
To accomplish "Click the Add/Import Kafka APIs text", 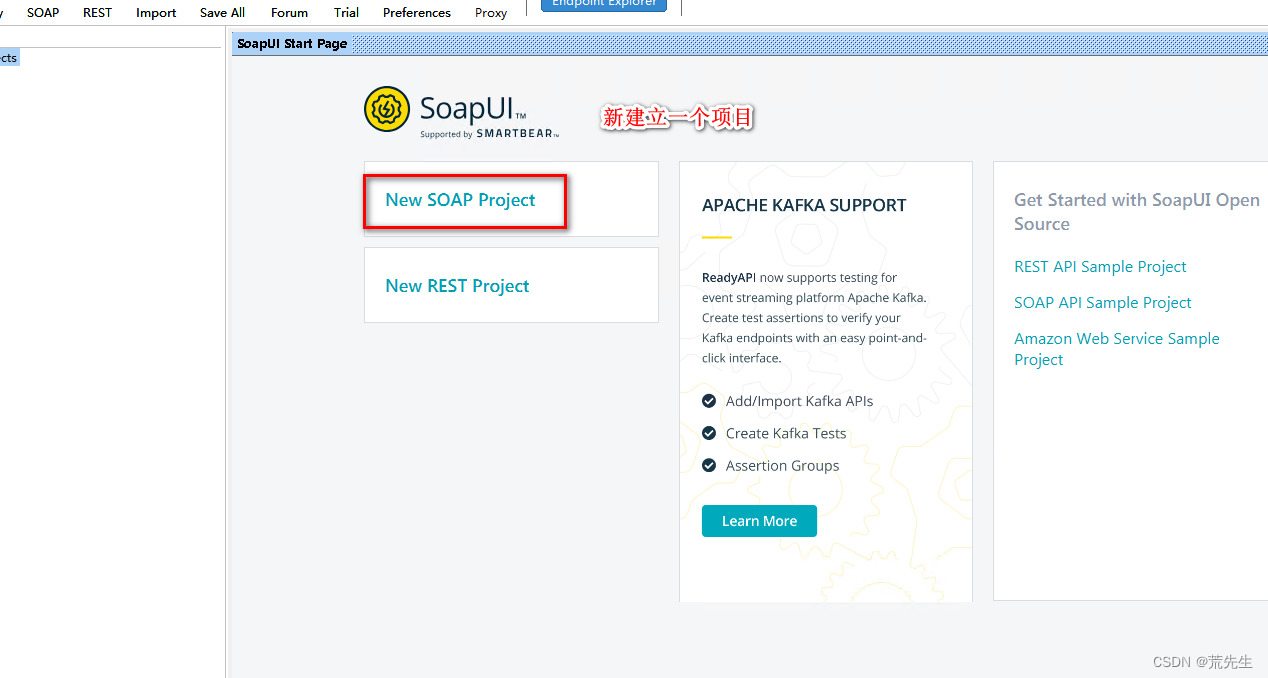I will pos(799,401).
